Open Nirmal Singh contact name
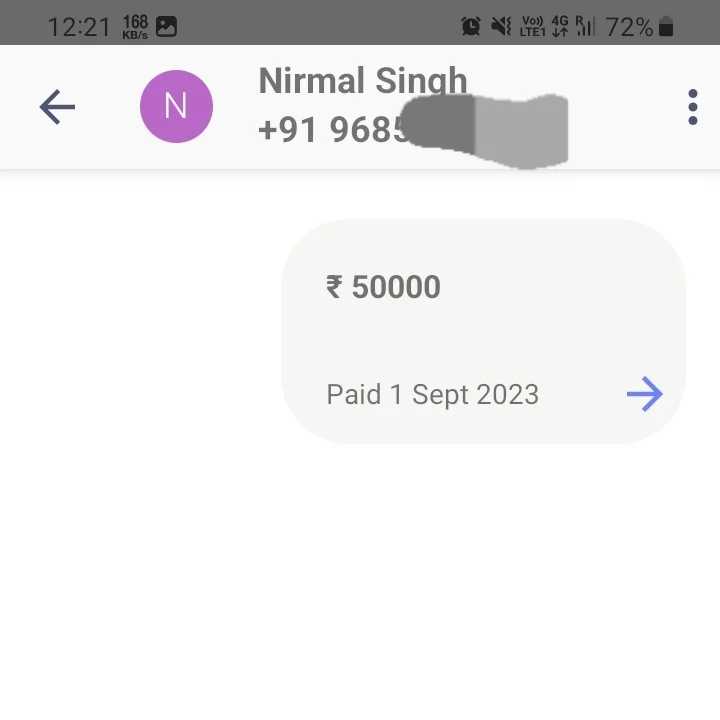Screen dimensions: 720x720 pyautogui.click(x=363, y=81)
